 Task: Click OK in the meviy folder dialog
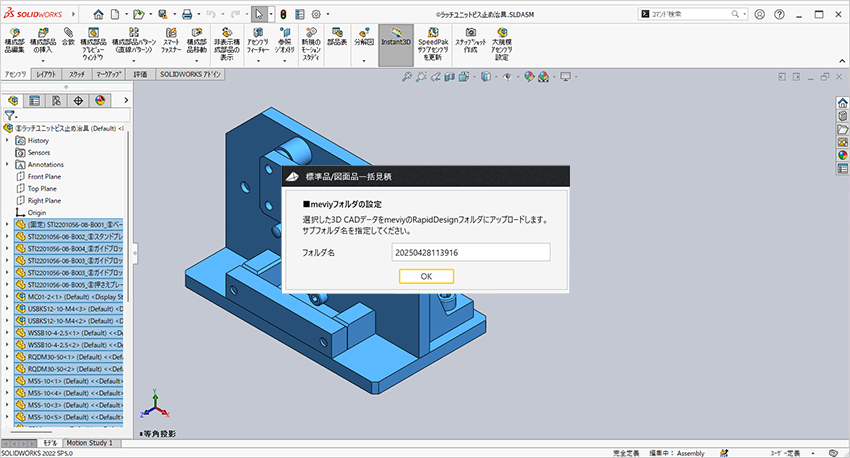pyautogui.click(x=426, y=276)
